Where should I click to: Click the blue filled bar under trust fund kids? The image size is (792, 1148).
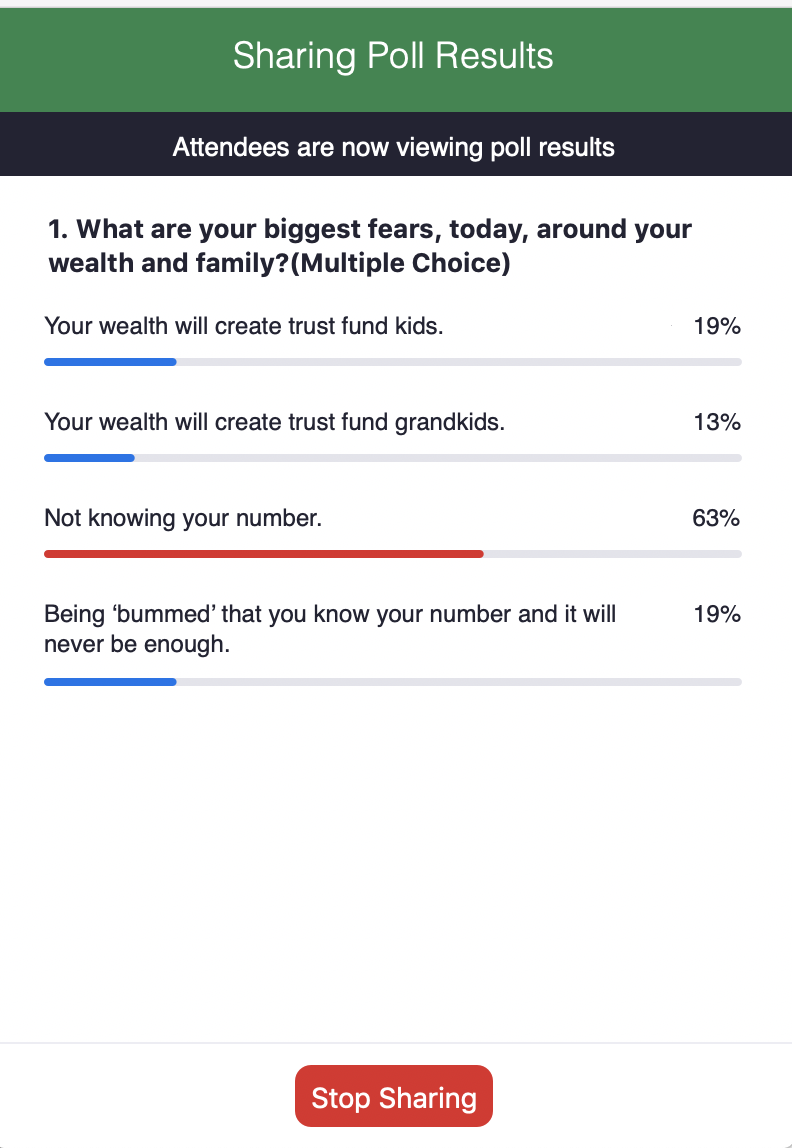pos(110,362)
